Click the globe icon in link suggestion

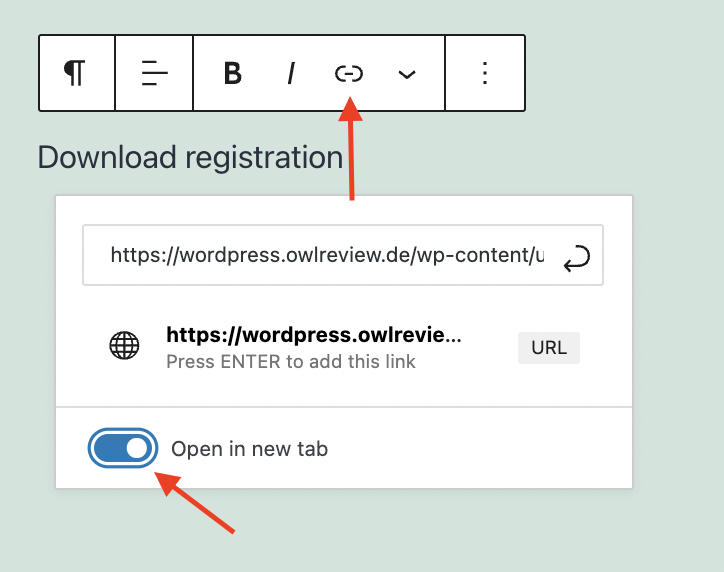pyautogui.click(x=124, y=346)
